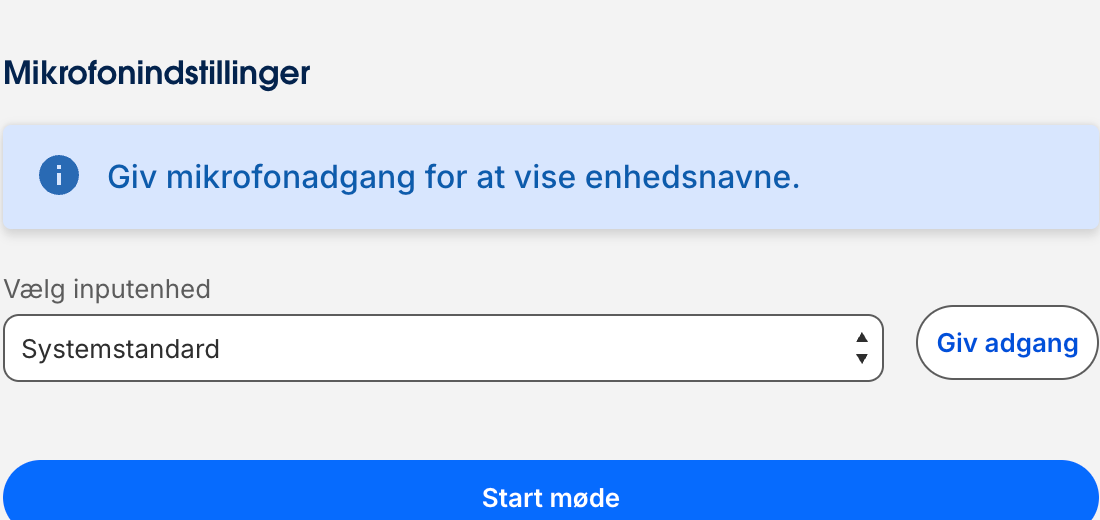
Task: Click the "Giv mikrofonadgang" notice text
Action: tap(453, 177)
